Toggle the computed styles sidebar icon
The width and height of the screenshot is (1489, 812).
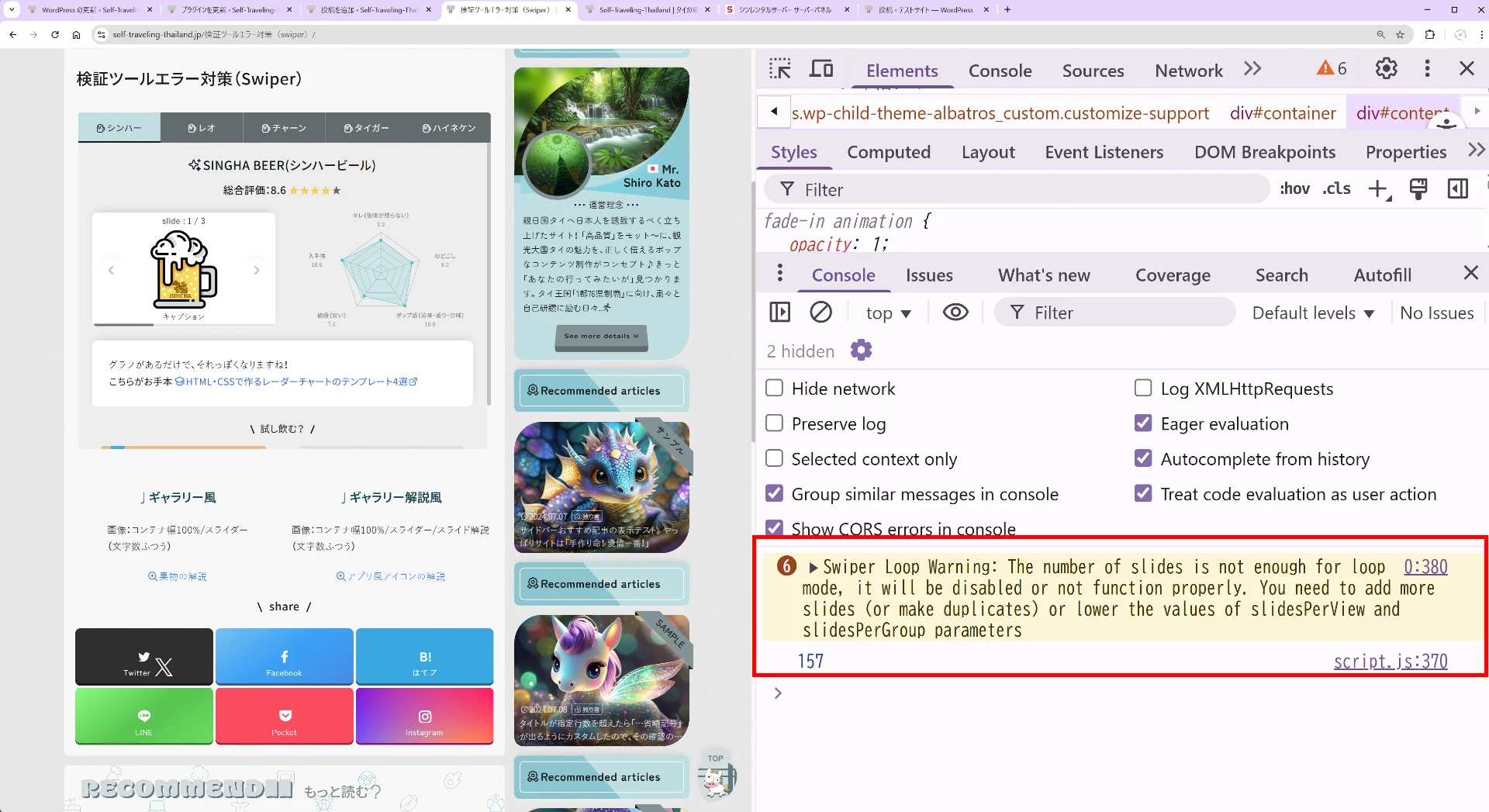1458,188
